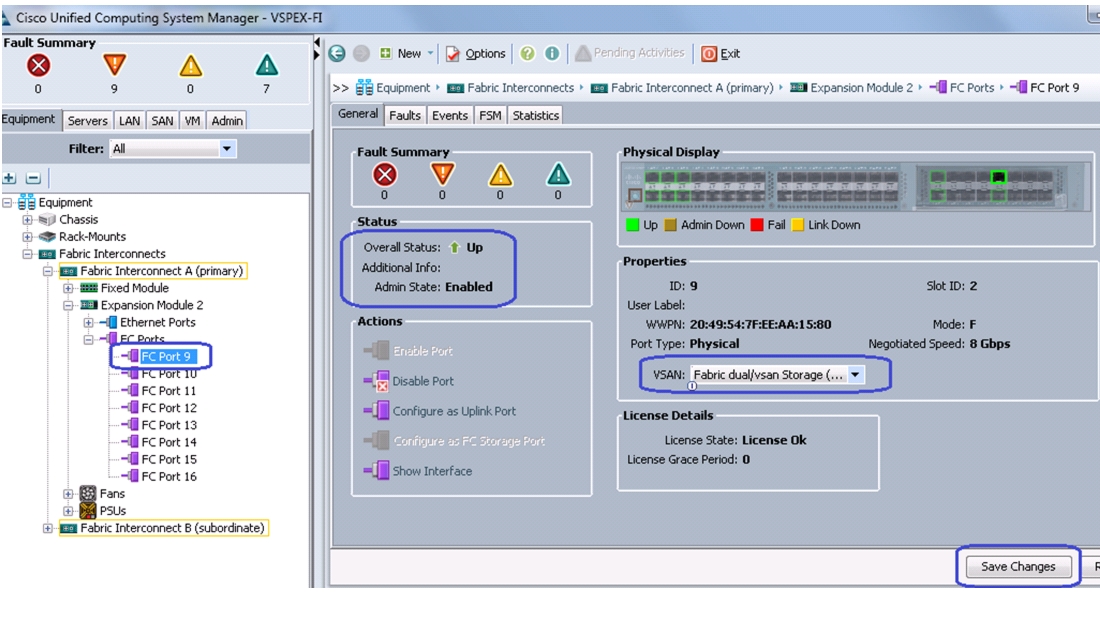The width and height of the screenshot is (1100, 620).
Task: Open the Events tab
Action: (450, 115)
